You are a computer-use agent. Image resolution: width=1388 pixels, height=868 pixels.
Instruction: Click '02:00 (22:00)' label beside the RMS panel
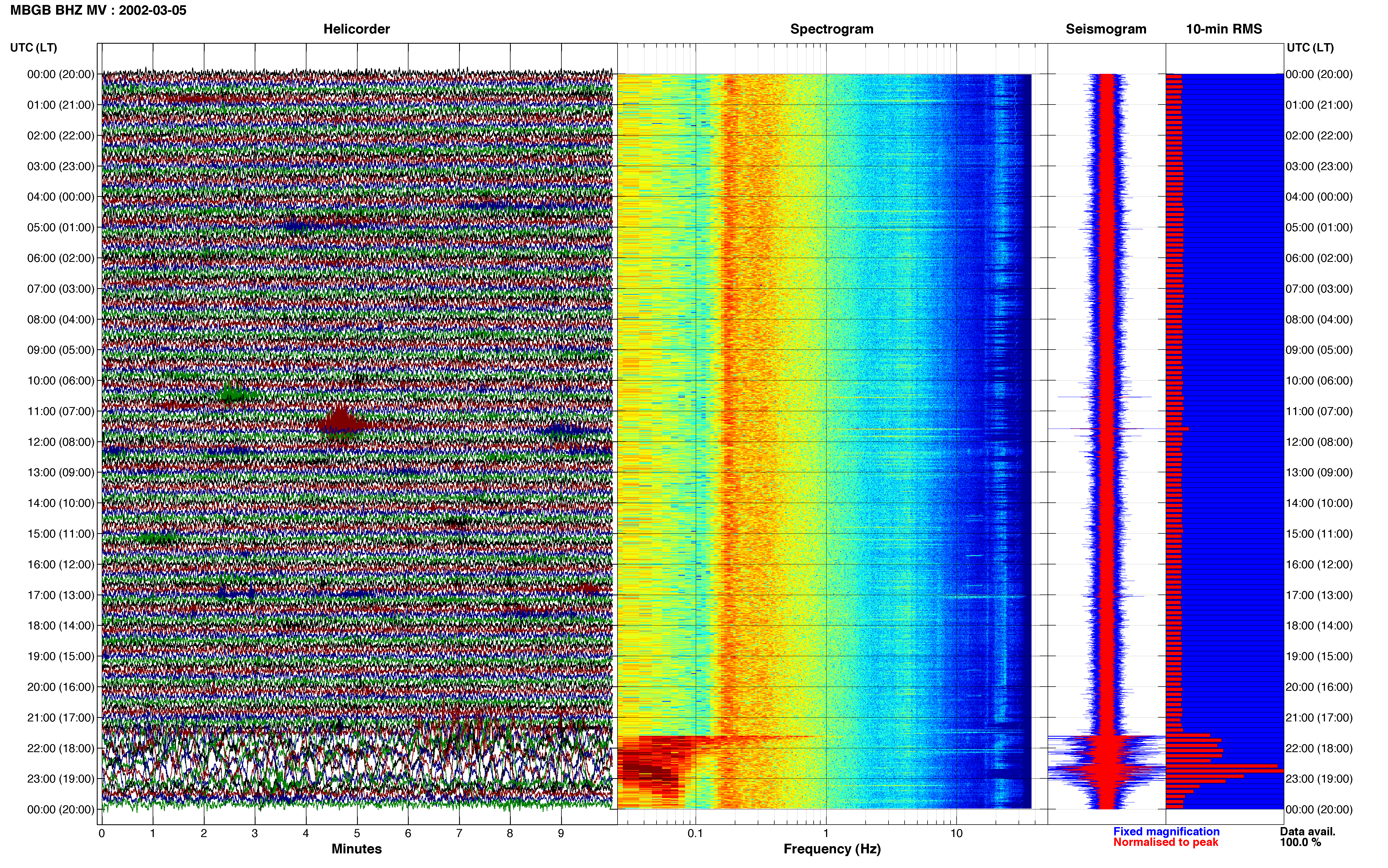1319,135
